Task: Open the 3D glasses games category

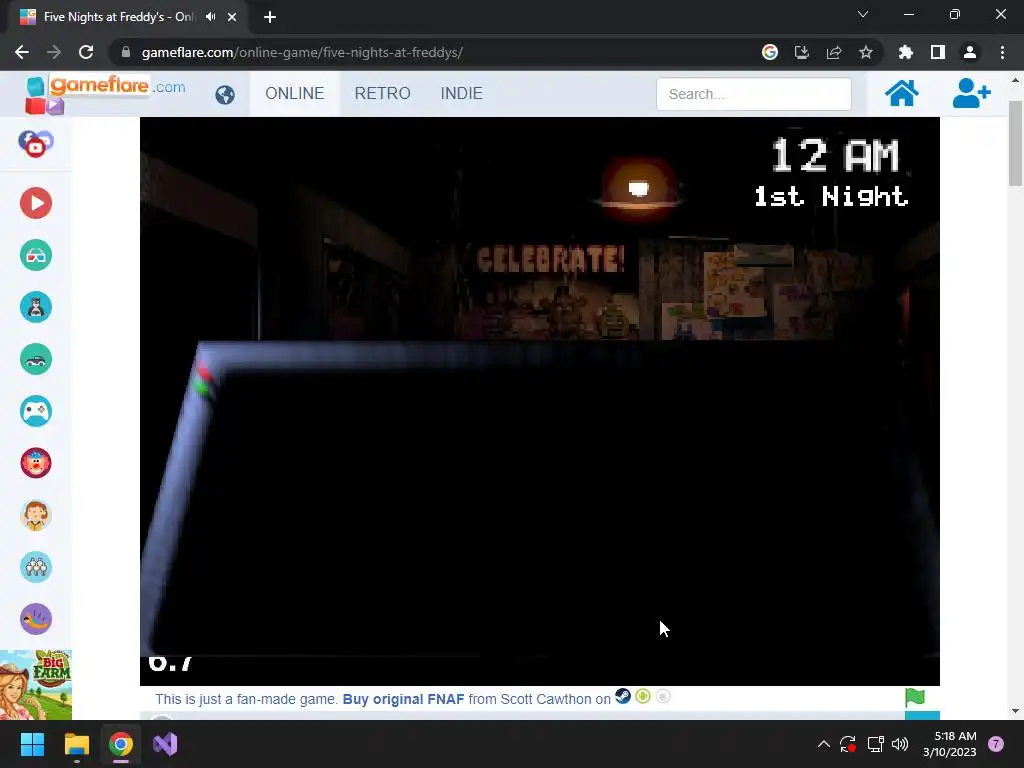Action: pos(36,255)
